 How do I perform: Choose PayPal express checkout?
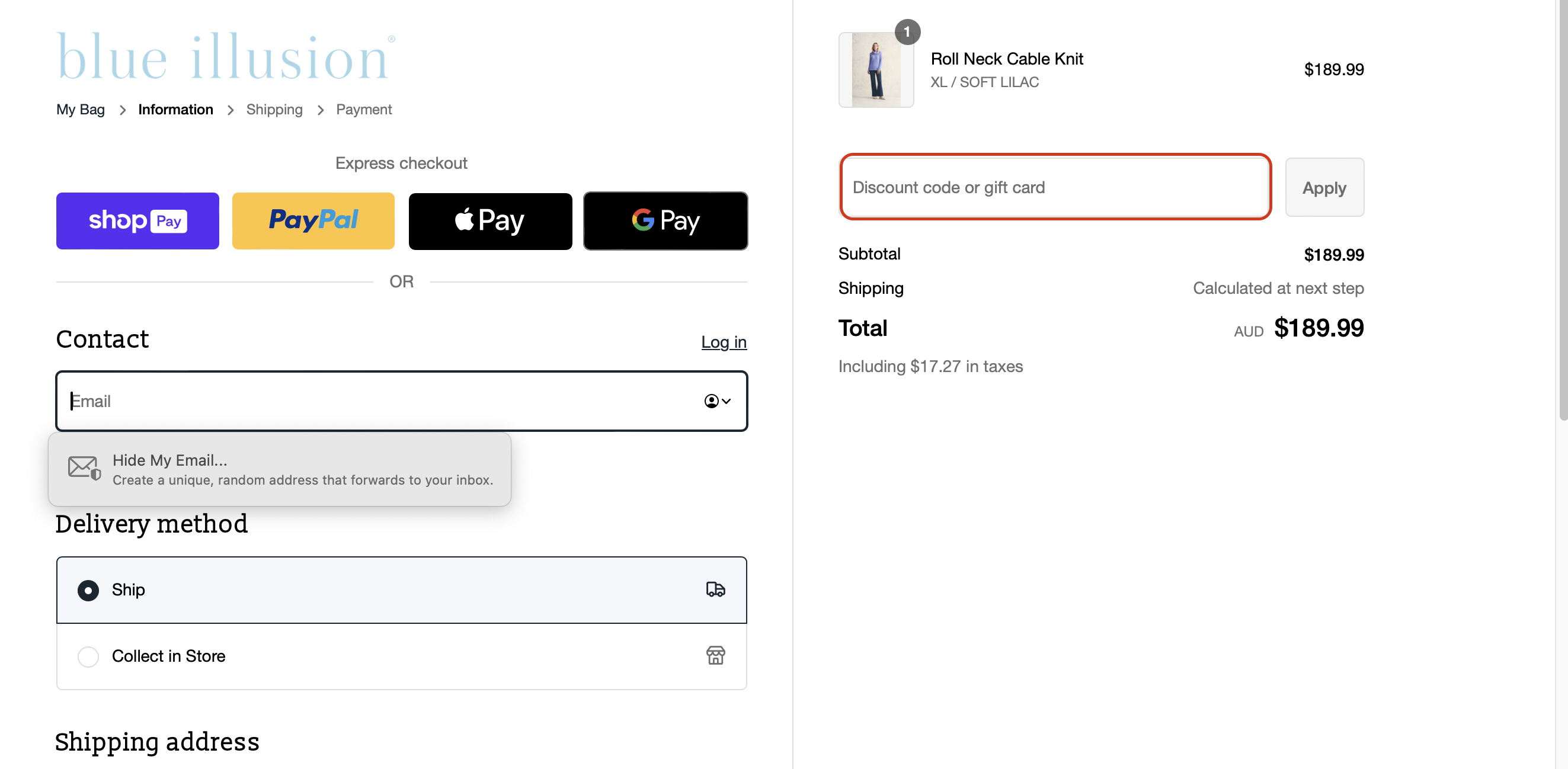313,220
